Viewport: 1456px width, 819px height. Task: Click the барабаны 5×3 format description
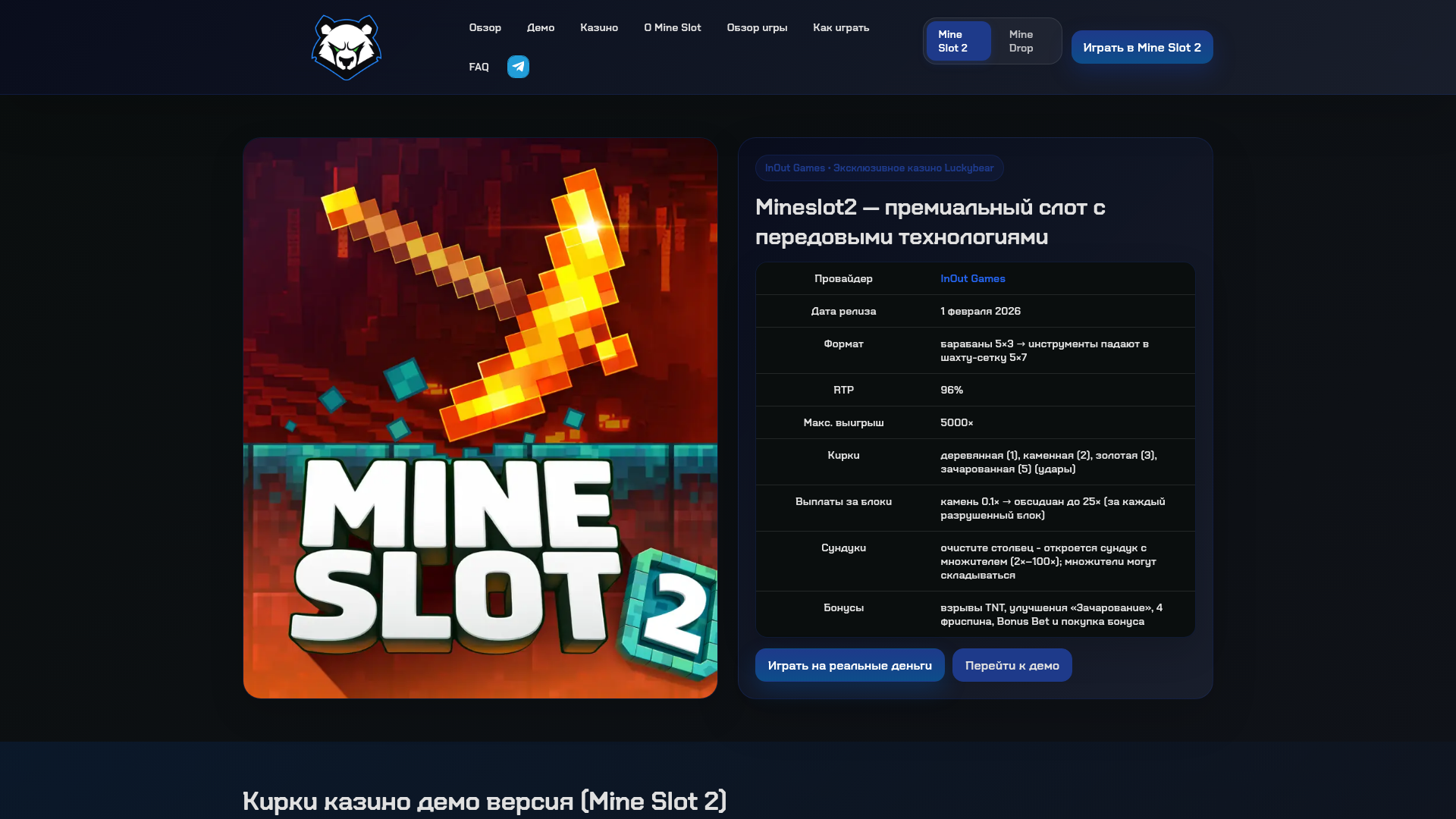[1044, 350]
